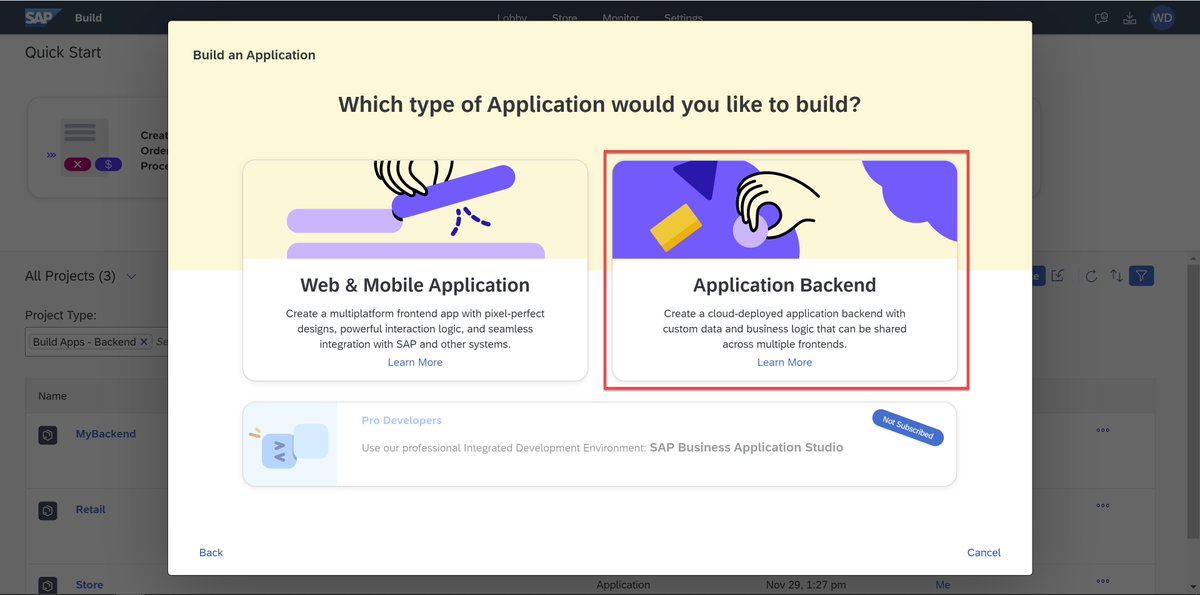Screen dimensions: 1200x595
Task: Click the download icon in the top bar
Action: coord(1130,18)
